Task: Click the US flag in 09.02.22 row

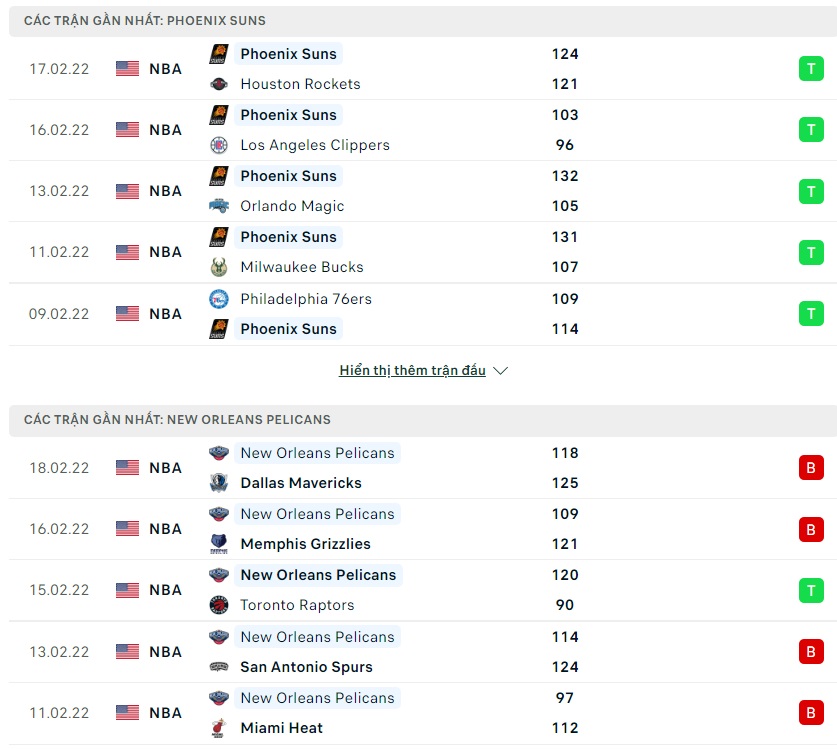Action: [x=127, y=314]
